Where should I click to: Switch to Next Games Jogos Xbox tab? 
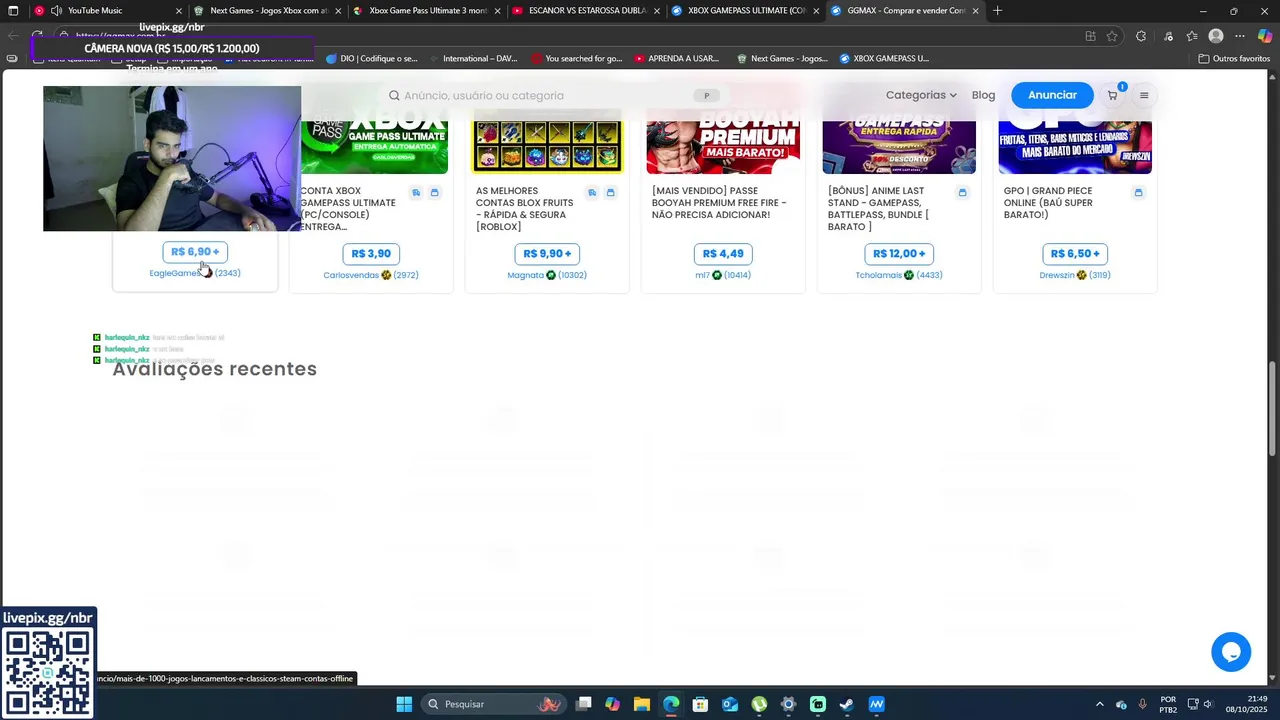[x=268, y=11]
